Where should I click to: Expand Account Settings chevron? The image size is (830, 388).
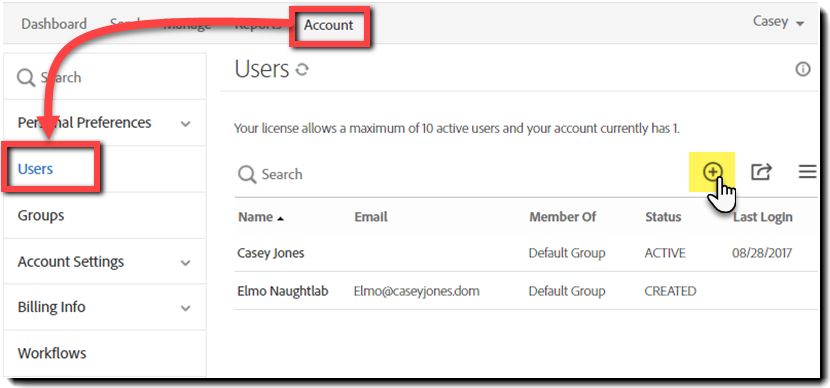(x=185, y=263)
